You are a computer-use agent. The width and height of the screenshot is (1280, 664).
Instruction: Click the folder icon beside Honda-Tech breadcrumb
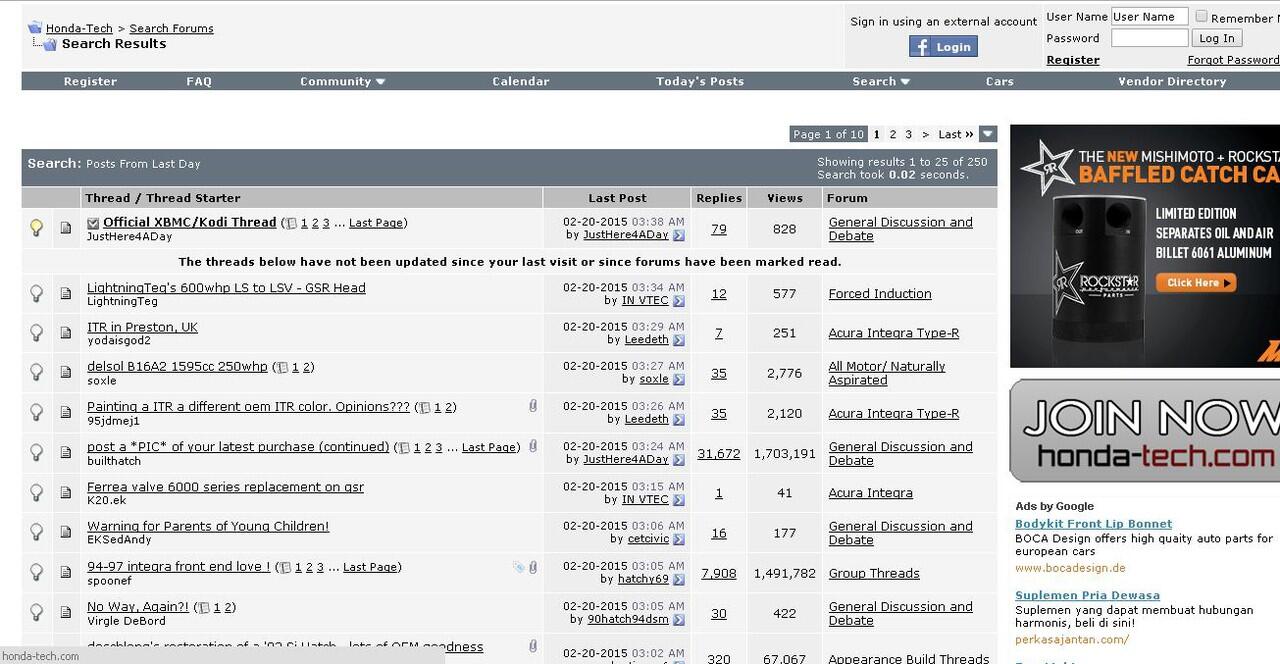point(34,28)
